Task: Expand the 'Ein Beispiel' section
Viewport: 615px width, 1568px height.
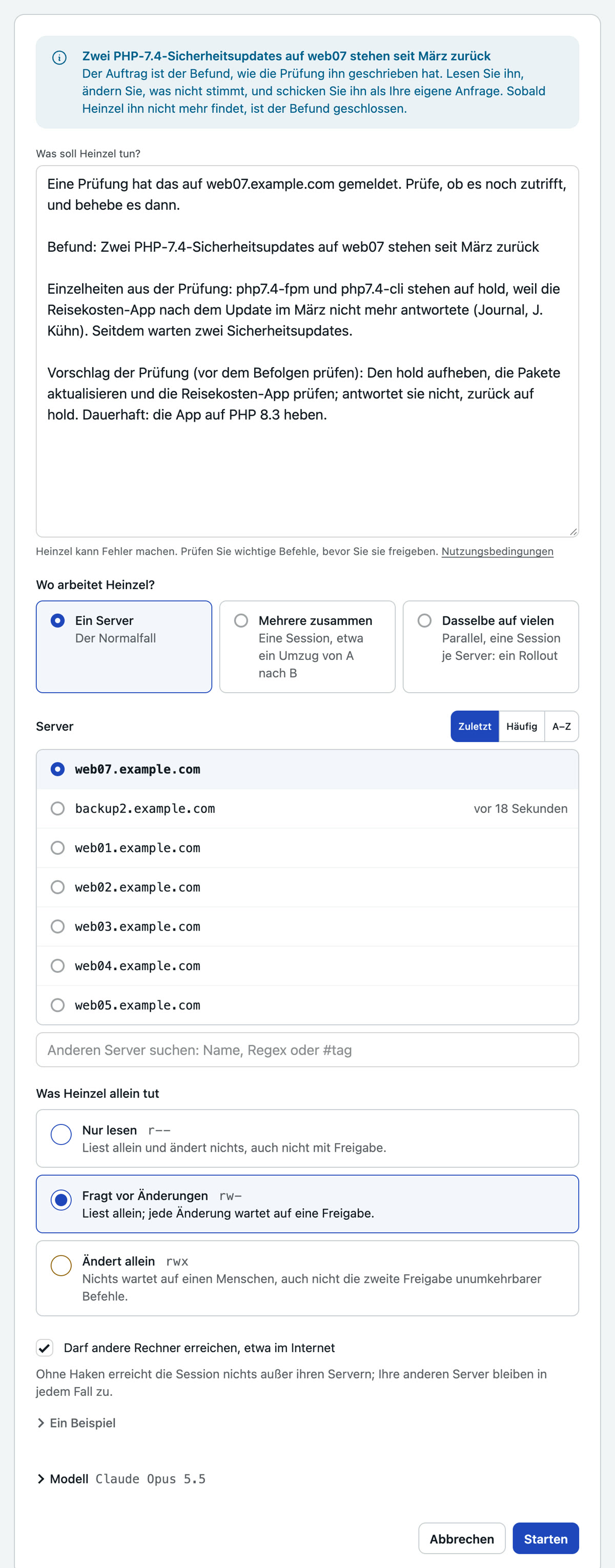Action: click(76, 1423)
